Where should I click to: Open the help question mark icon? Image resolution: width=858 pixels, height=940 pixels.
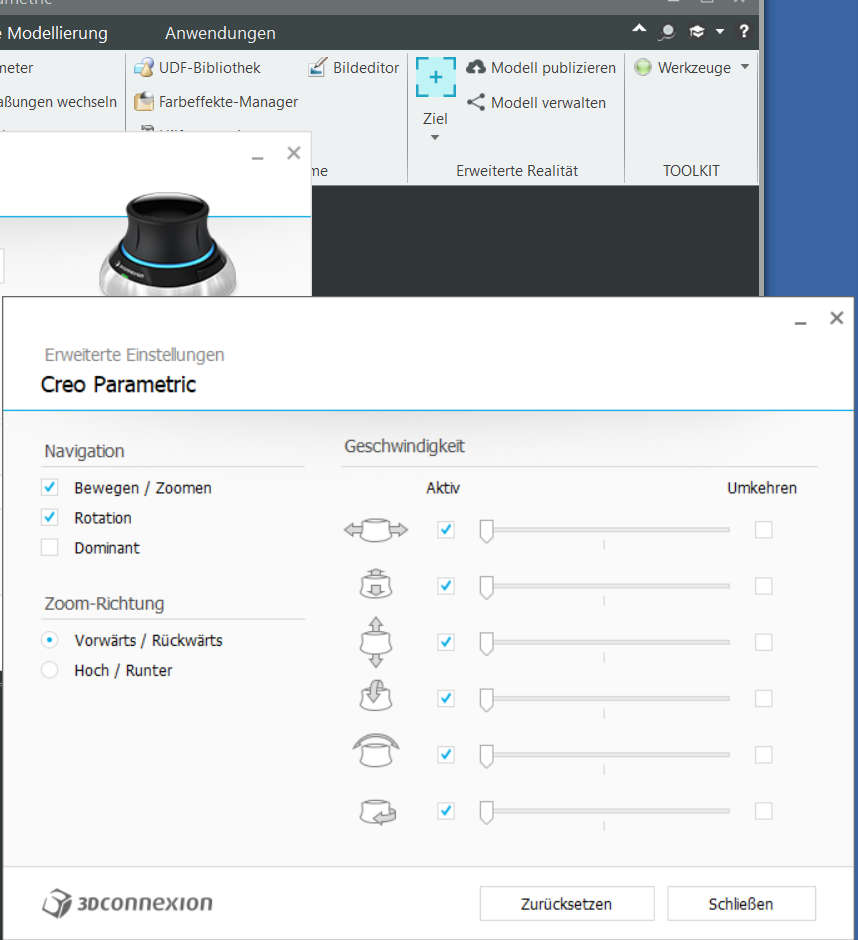(743, 31)
